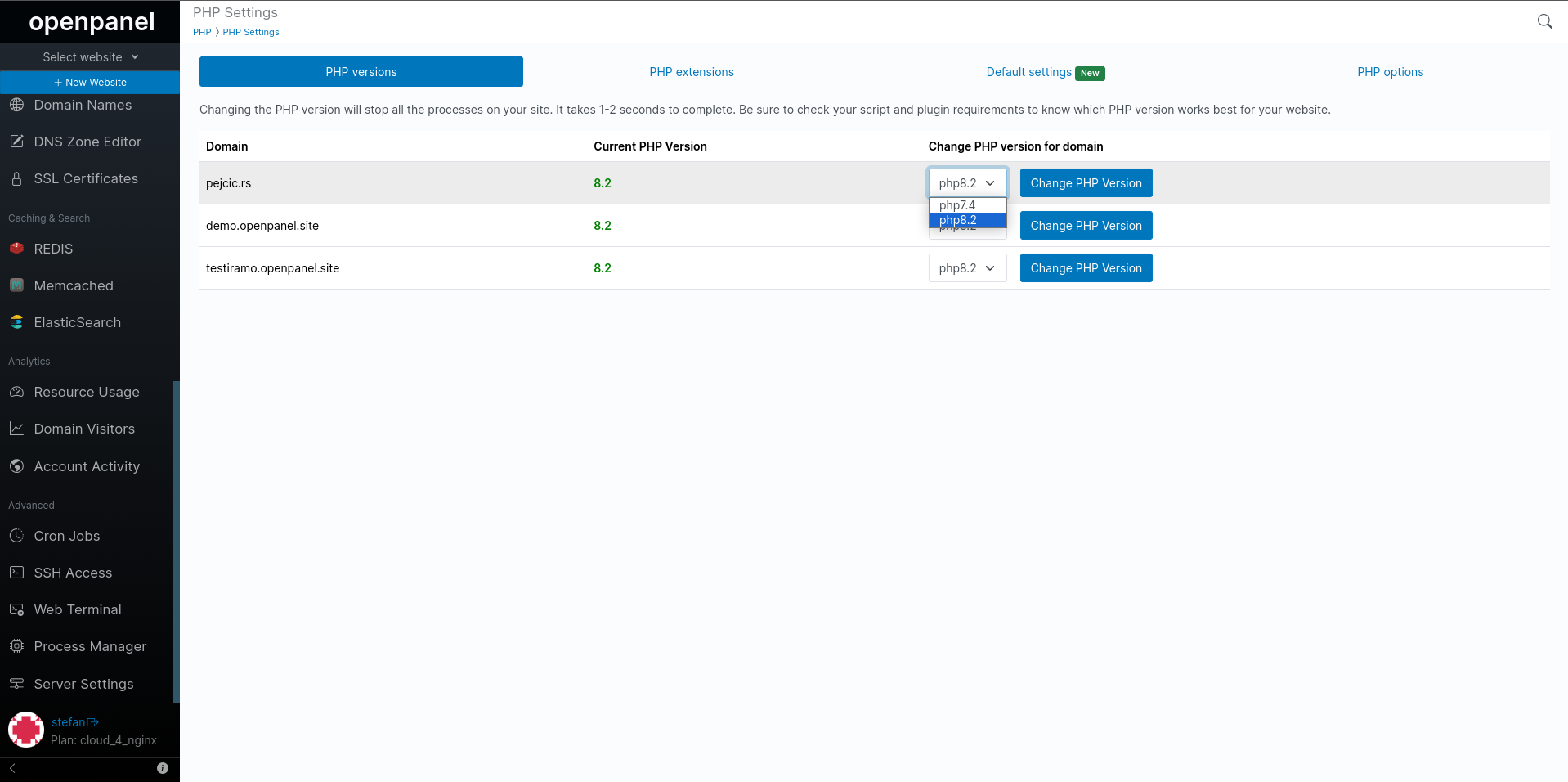The image size is (1568, 782).
Task: Click the PHP Settings breadcrumb link
Action: pos(251,32)
